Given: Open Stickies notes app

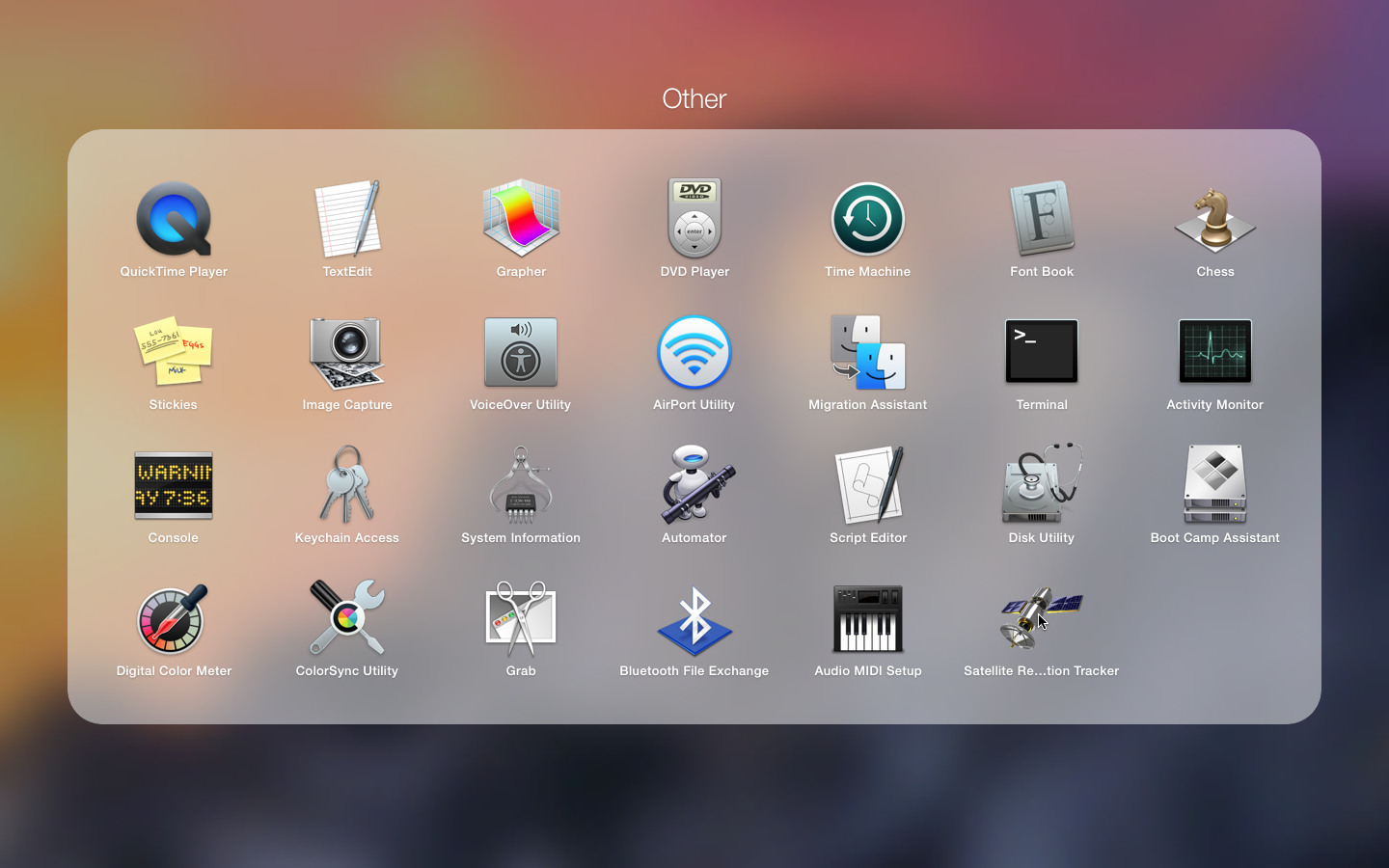Looking at the screenshot, I should (x=174, y=353).
